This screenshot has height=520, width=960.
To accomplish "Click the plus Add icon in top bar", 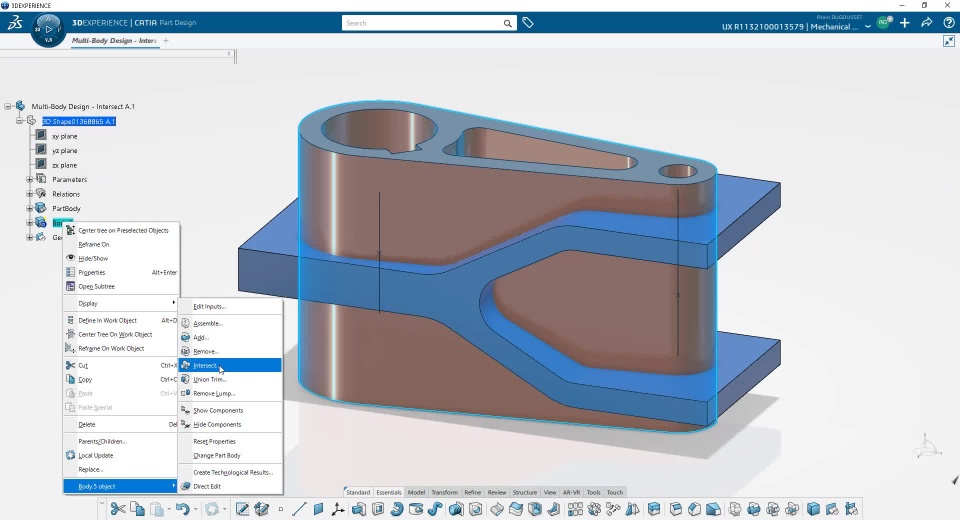I will coord(905,23).
